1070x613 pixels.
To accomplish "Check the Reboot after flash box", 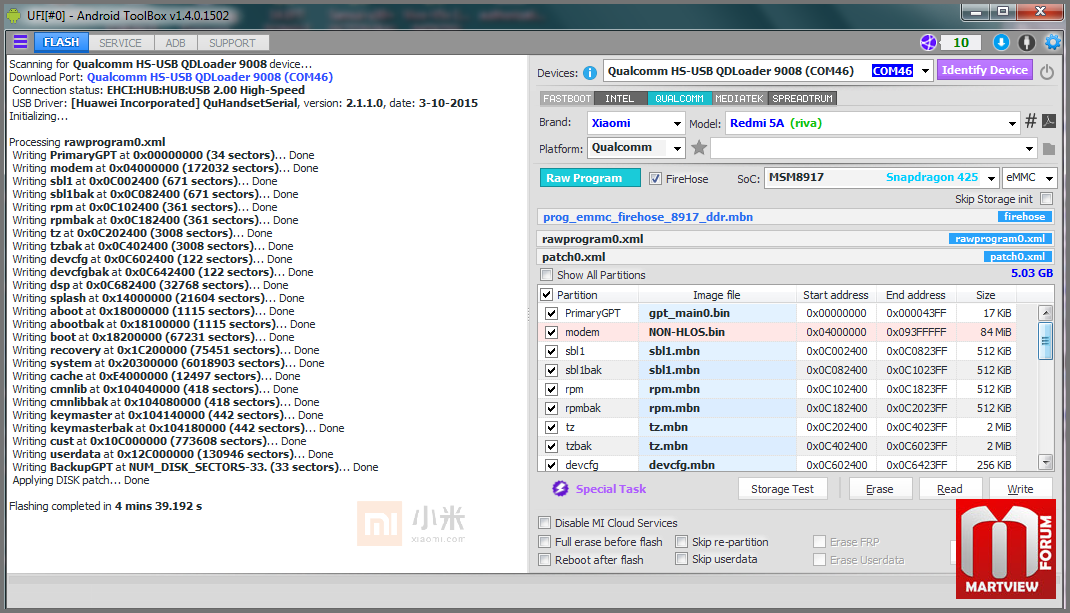I will (x=545, y=560).
